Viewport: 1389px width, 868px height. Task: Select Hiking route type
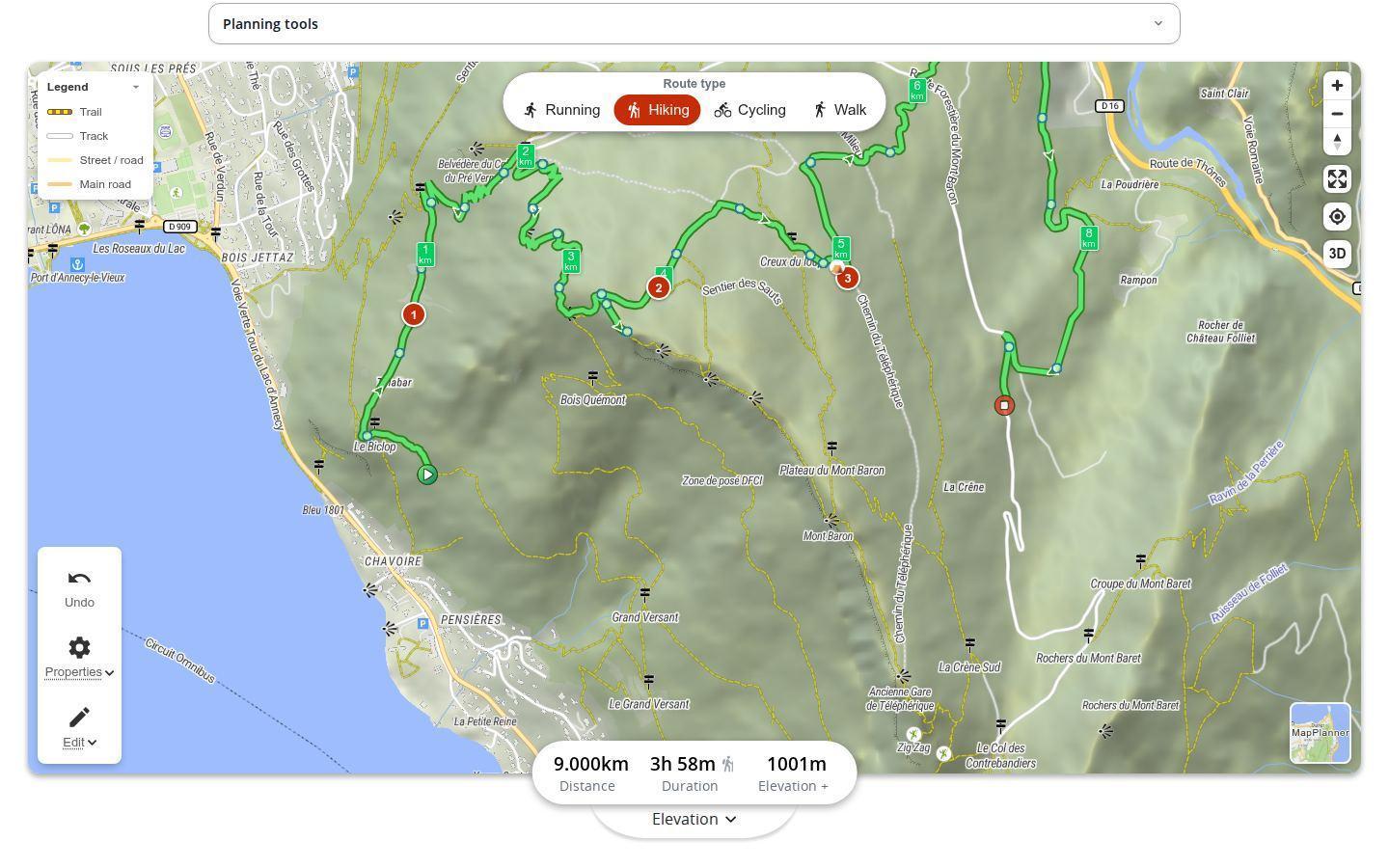point(657,110)
